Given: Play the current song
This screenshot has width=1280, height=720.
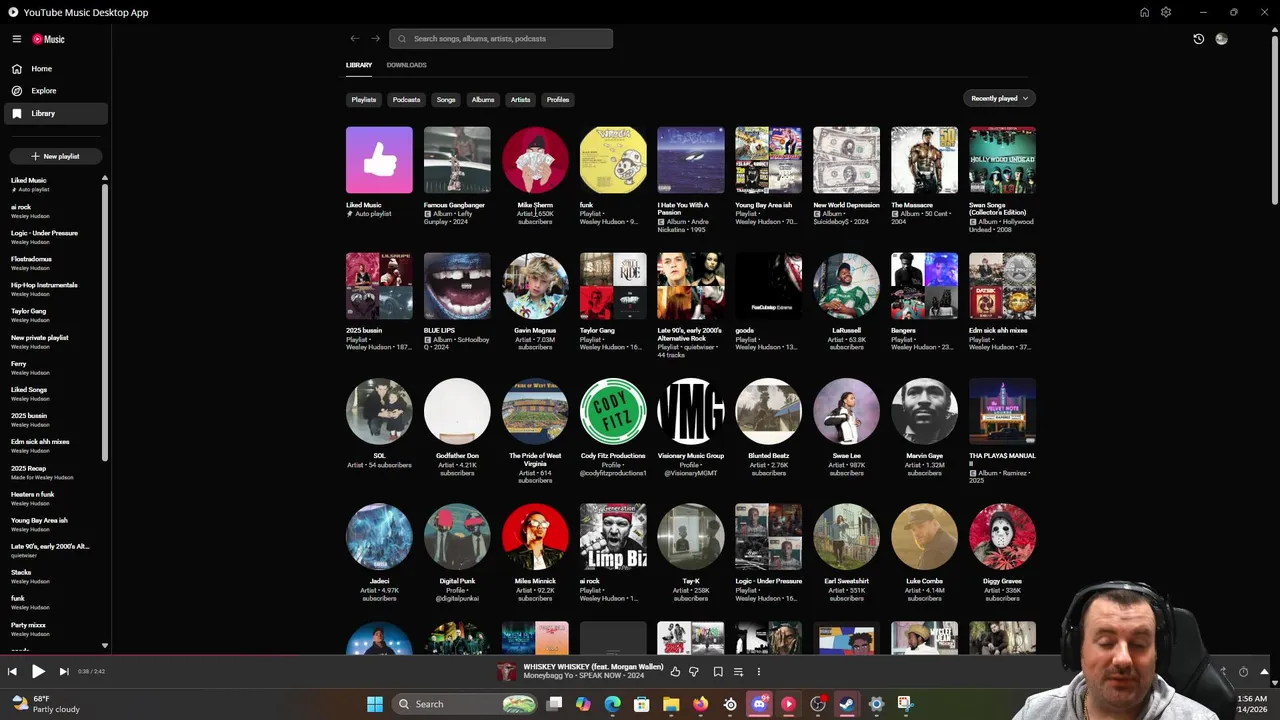Looking at the screenshot, I should pyautogui.click(x=38, y=672).
